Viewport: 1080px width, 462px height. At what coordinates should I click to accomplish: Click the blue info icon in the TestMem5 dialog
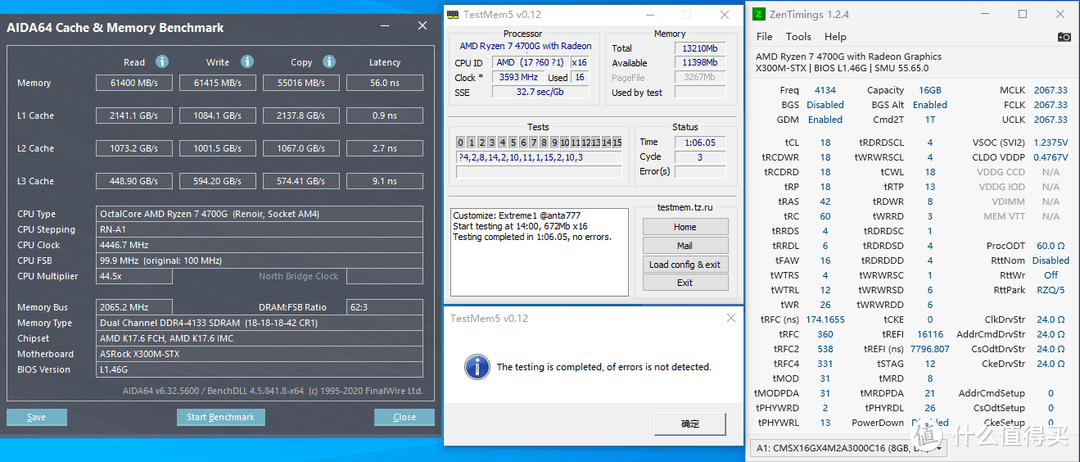(x=477, y=367)
